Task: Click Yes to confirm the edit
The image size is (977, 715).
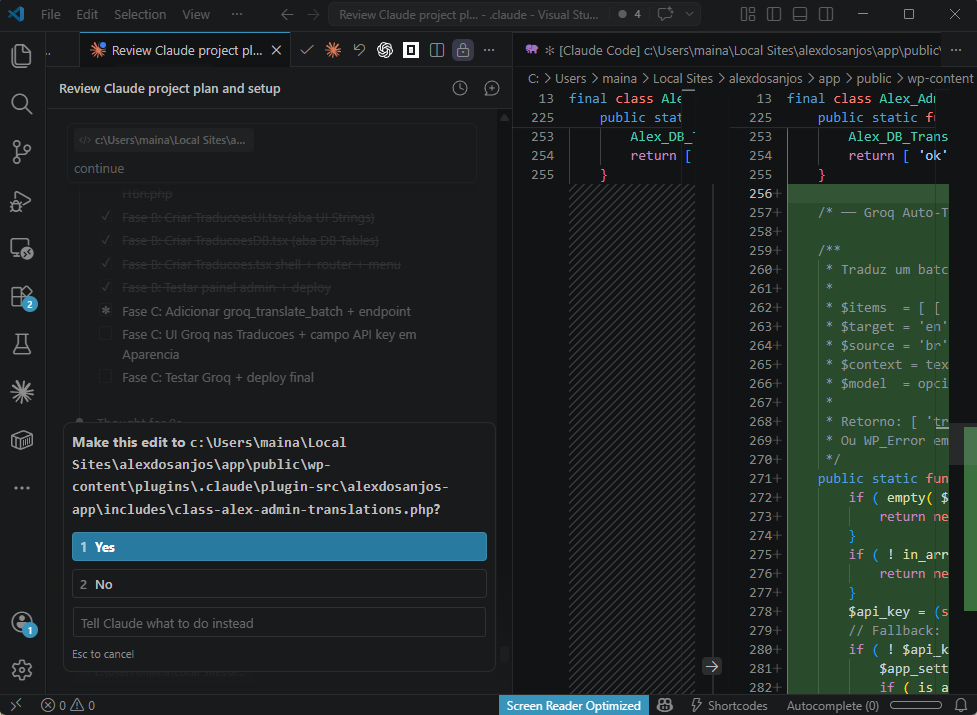Action: click(x=280, y=547)
